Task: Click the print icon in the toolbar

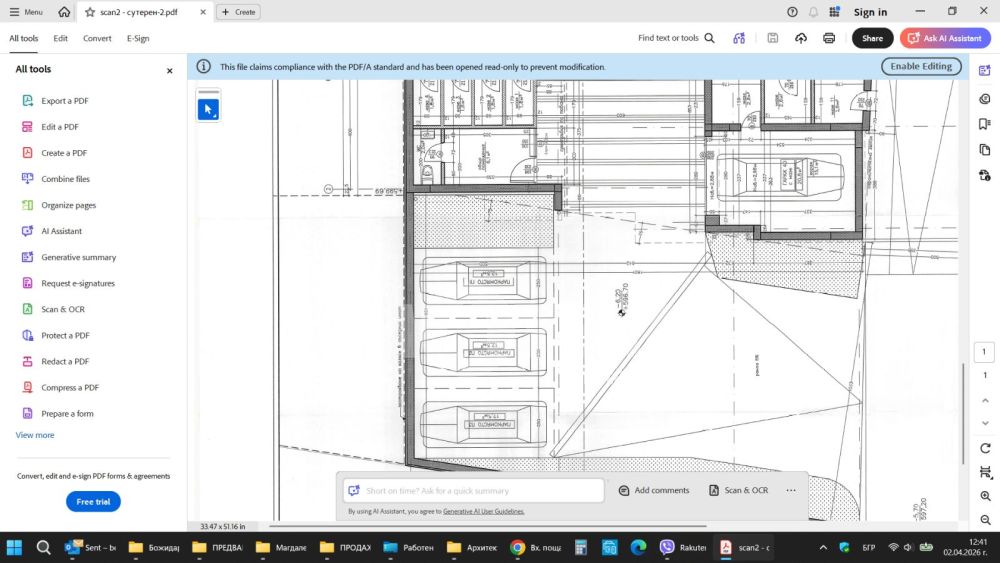Action: point(829,38)
